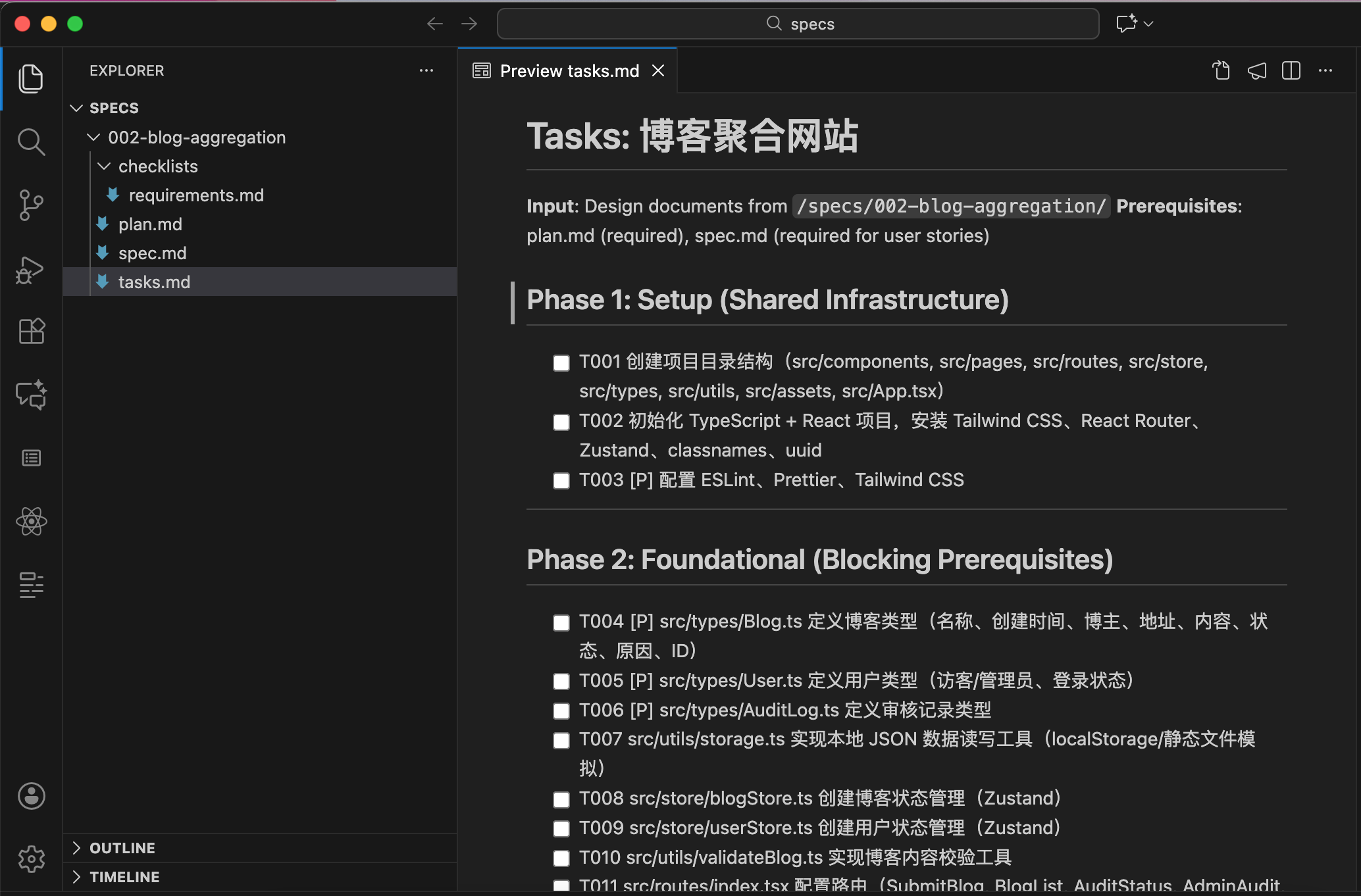Viewport: 1361px width, 896px height.
Task: Select the Preview tasks.md tab
Action: (x=569, y=71)
